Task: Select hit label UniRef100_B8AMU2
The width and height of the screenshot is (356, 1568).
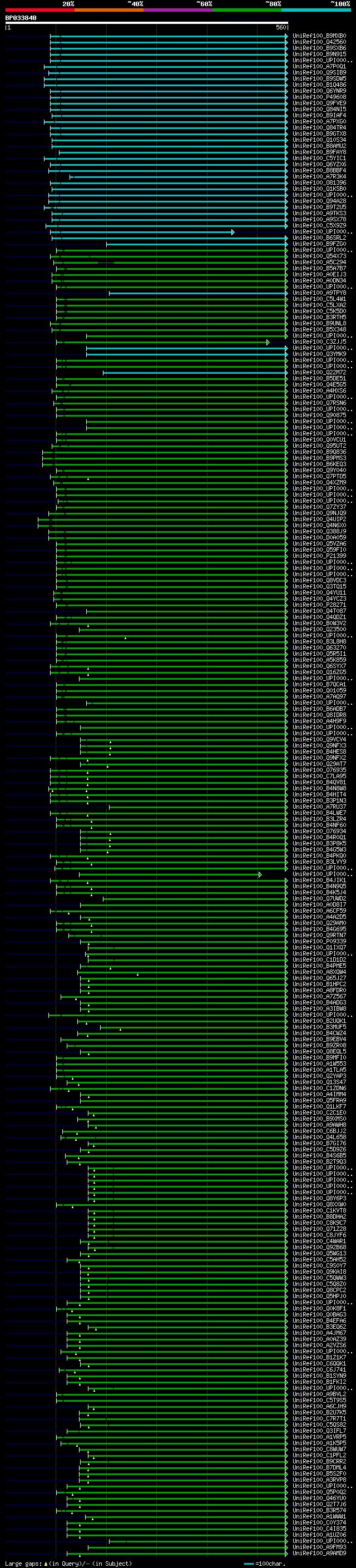Action: coord(319,146)
